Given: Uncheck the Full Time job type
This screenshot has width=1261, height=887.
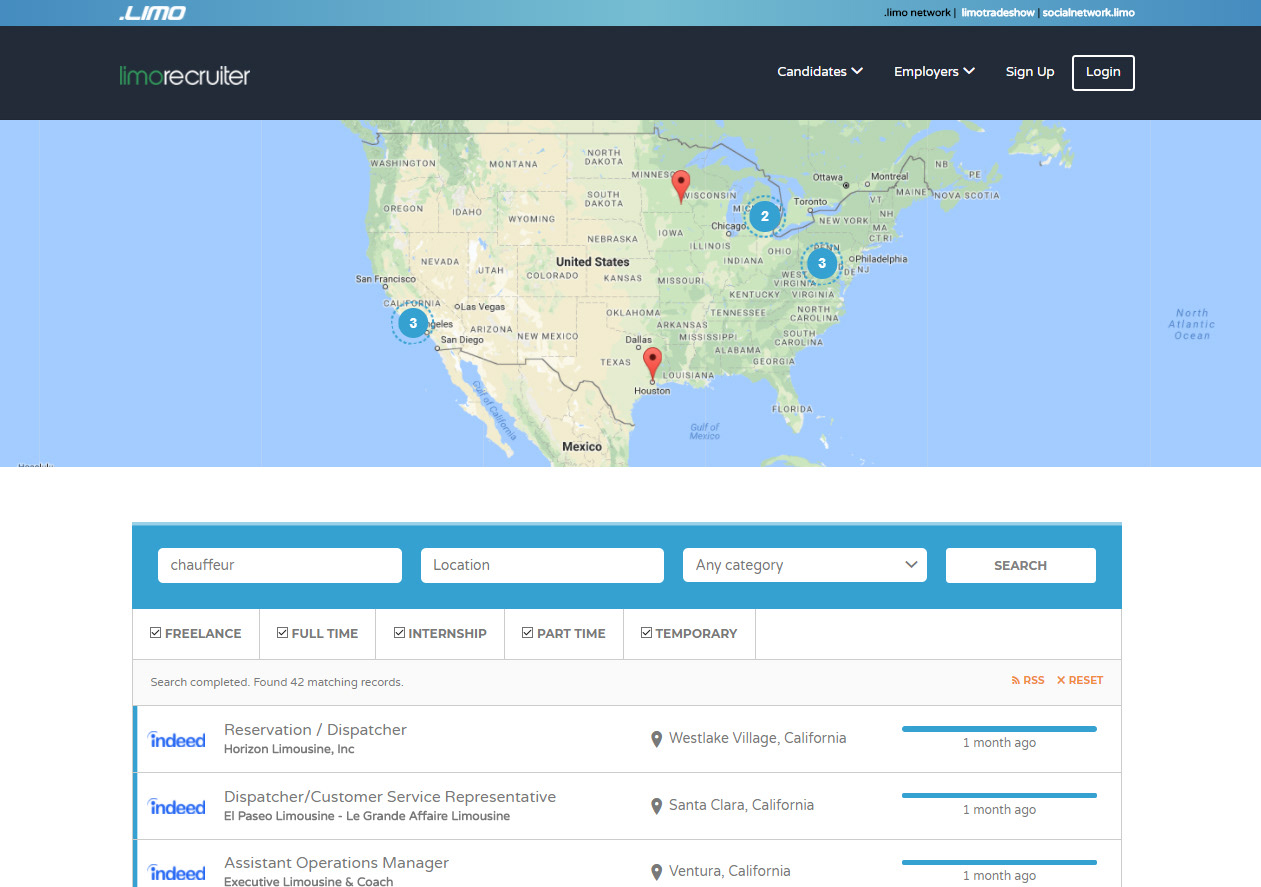Looking at the screenshot, I should point(283,633).
